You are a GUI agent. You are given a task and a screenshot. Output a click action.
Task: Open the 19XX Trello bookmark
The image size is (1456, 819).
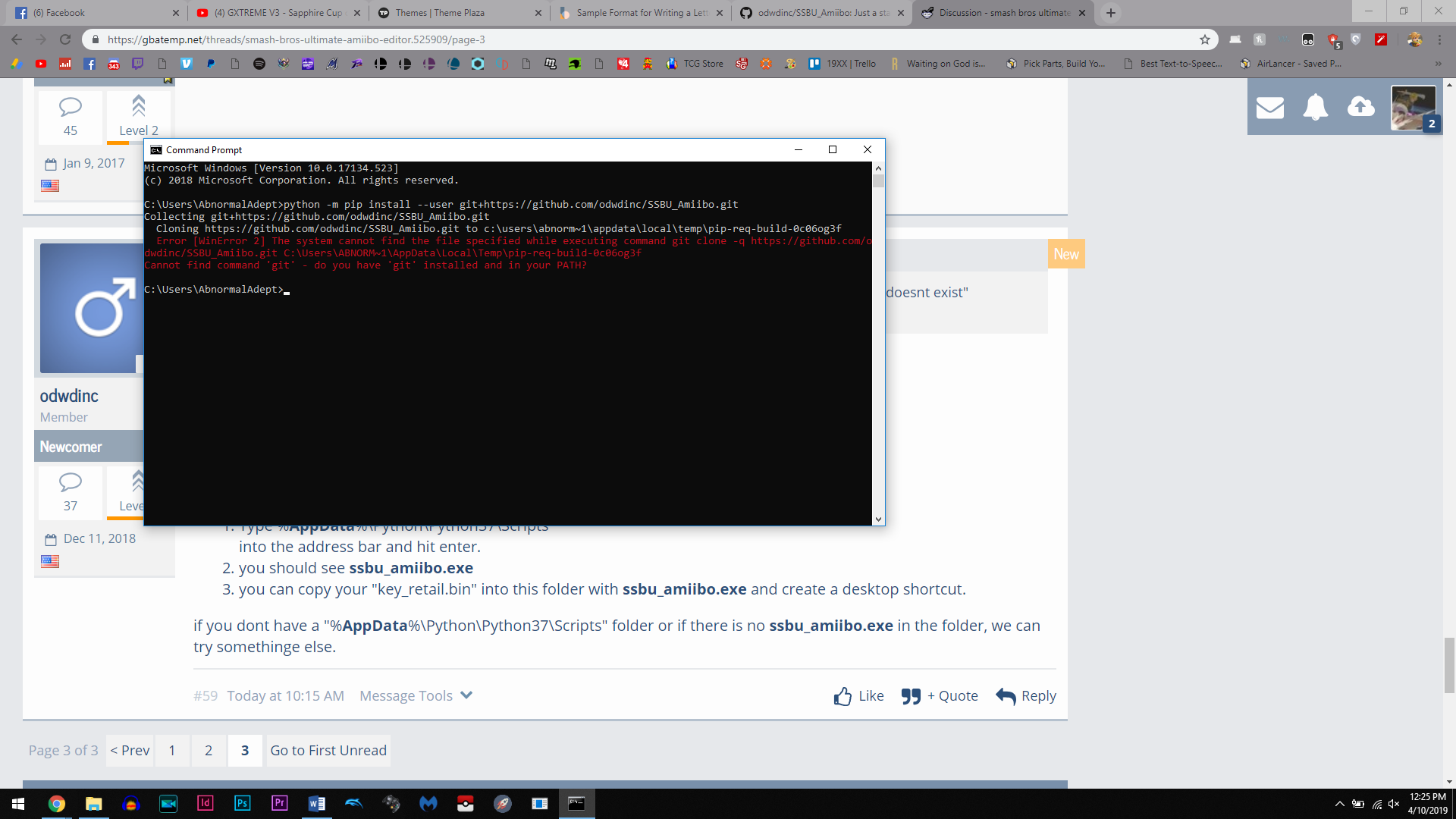click(x=843, y=64)
